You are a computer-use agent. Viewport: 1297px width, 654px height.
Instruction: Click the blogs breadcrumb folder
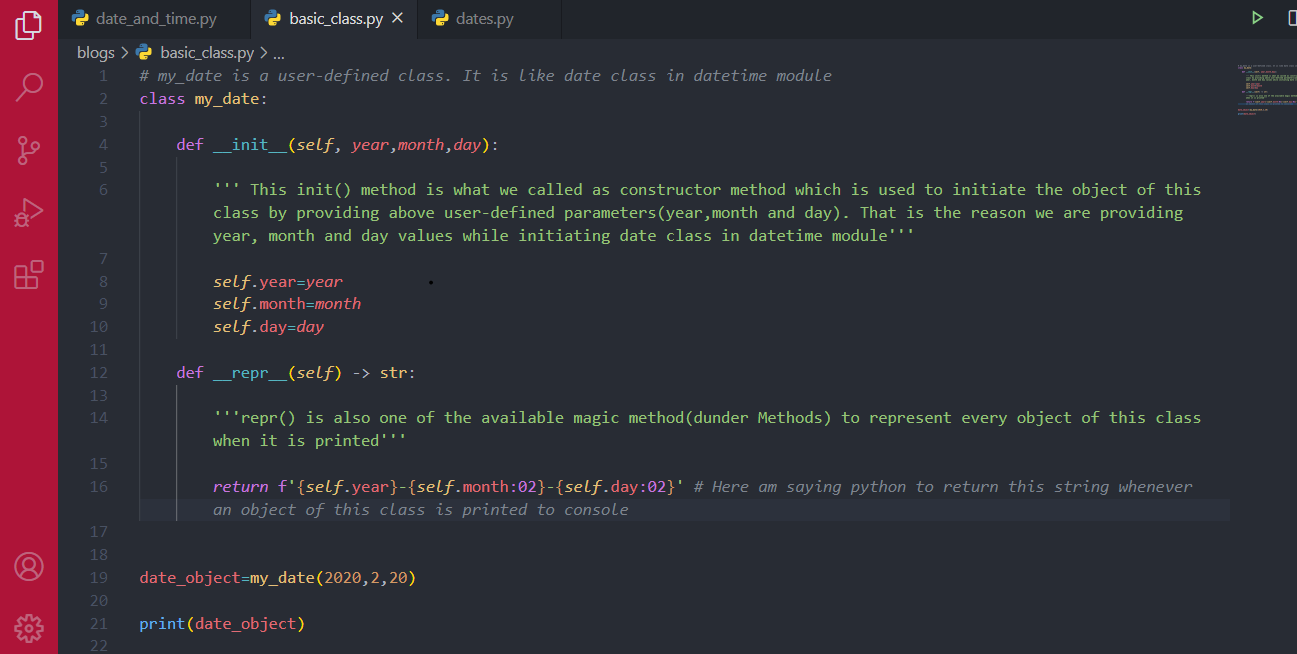click(96, 53)
